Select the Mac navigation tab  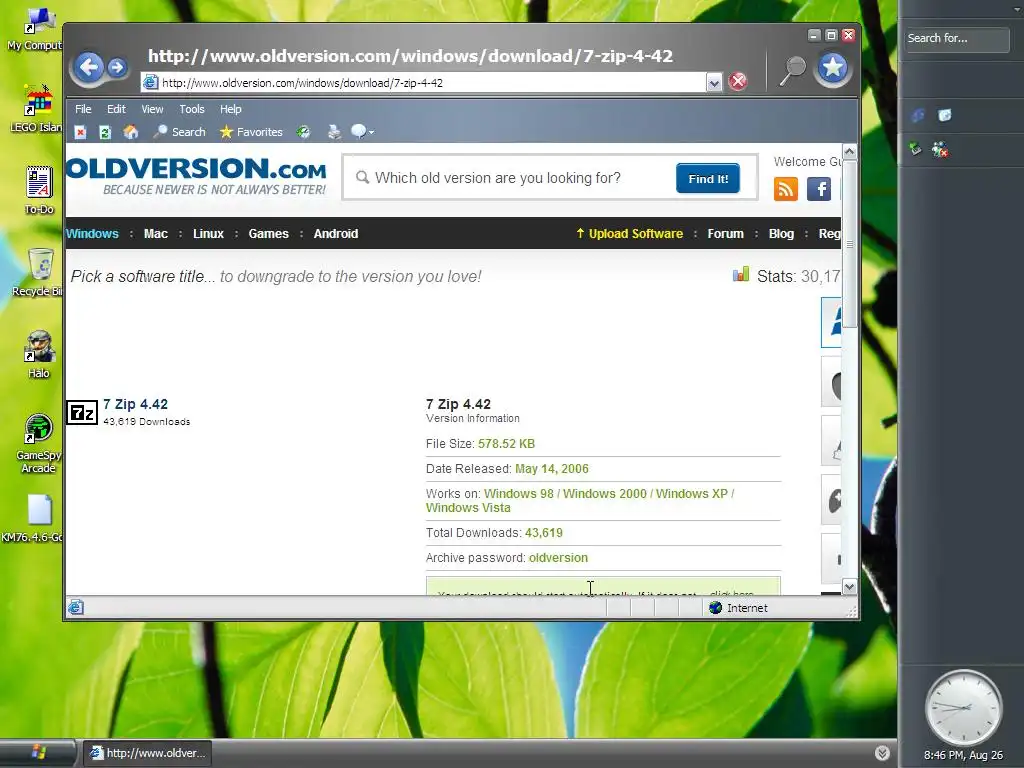point(155,234)
